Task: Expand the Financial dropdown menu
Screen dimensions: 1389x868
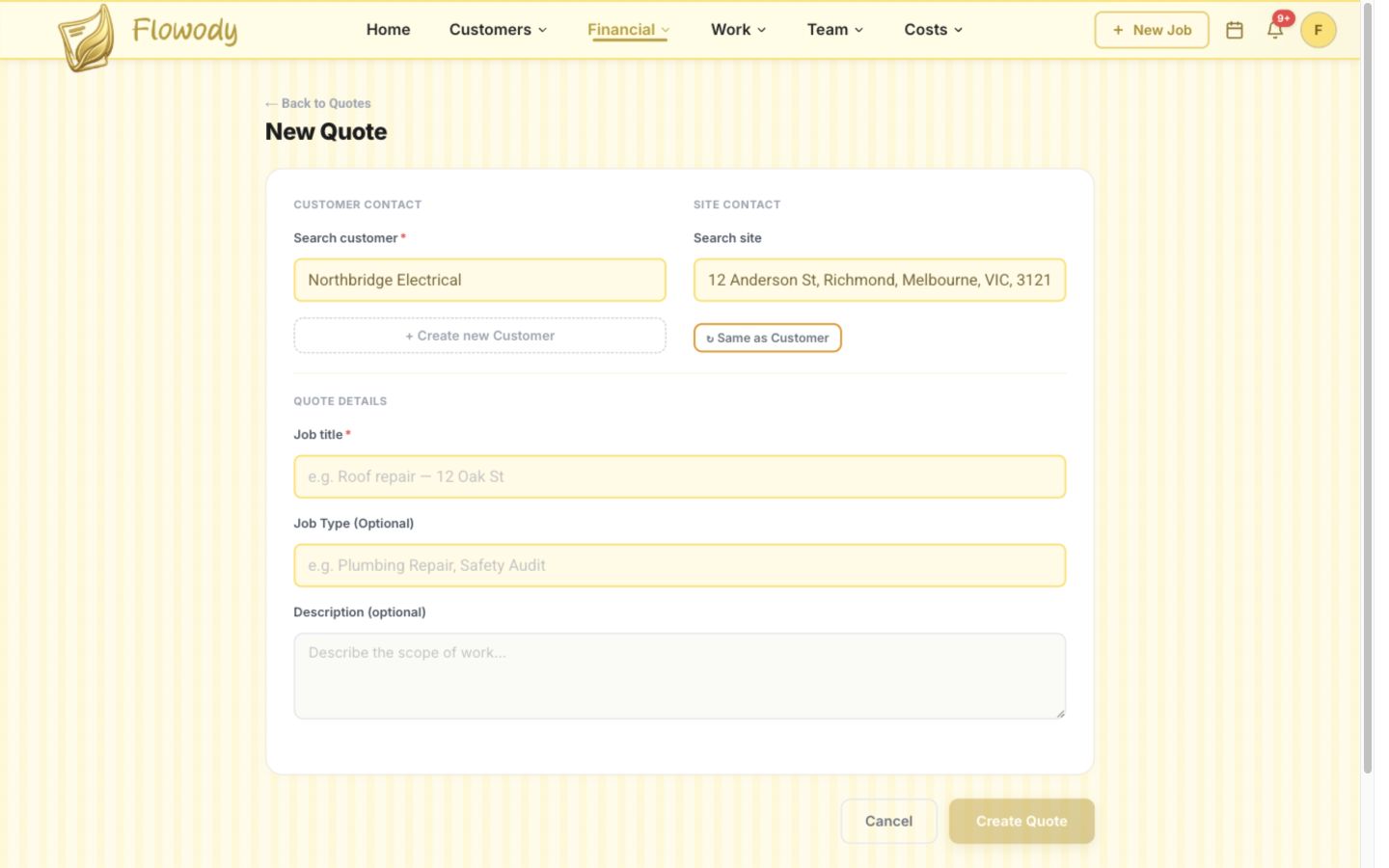Action: point(628,30)
